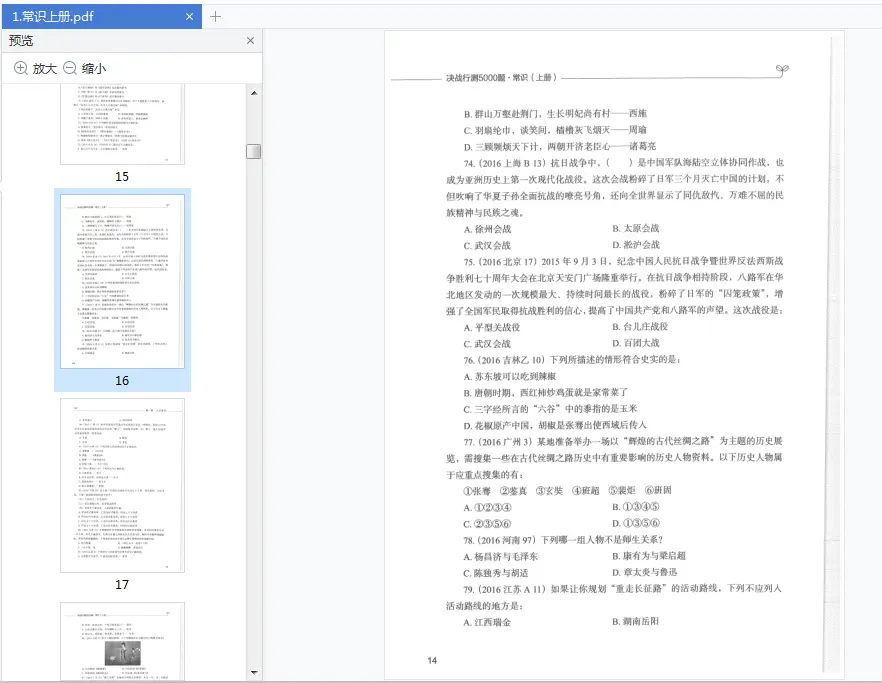Image resolution: width=882 pixels, height=683 pixels.
Task: Click option C about 六谷 in question 76
Action: [550, 409]
